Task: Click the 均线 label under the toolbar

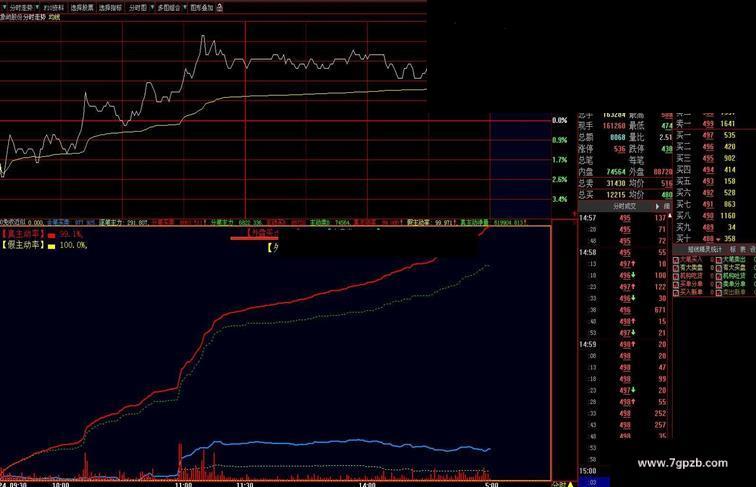Action: point(54,17)
